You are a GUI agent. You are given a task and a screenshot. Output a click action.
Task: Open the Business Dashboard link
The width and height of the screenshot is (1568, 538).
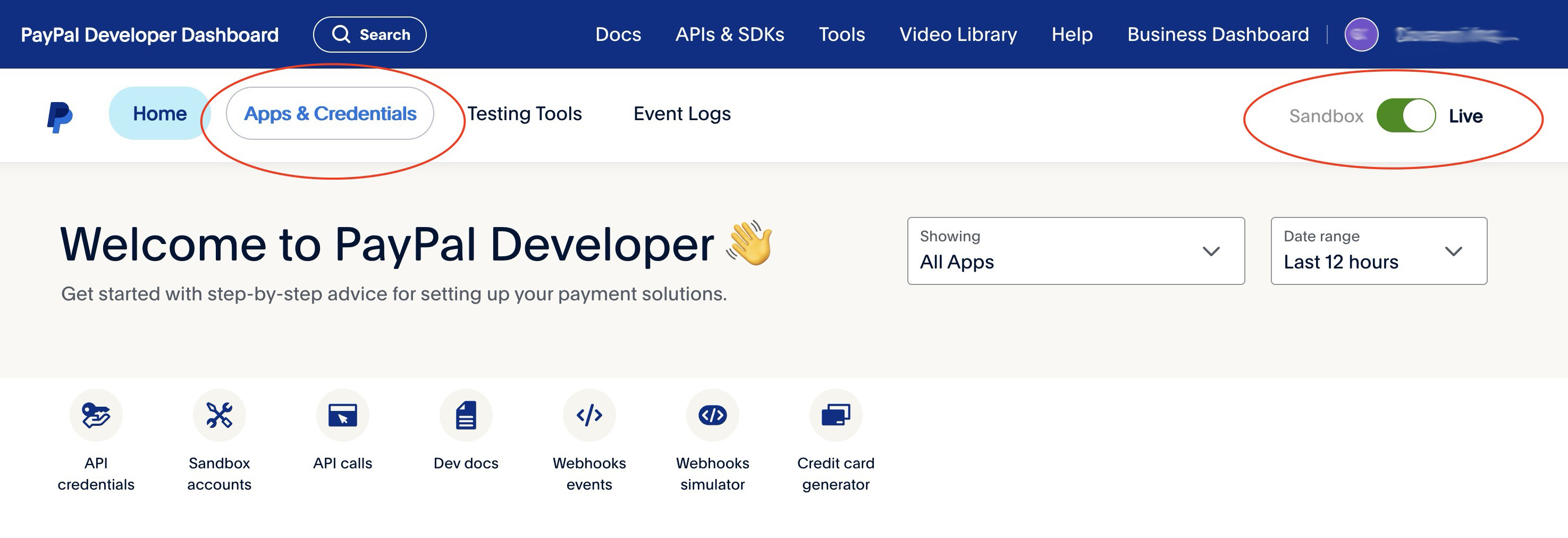(1217, 35)
